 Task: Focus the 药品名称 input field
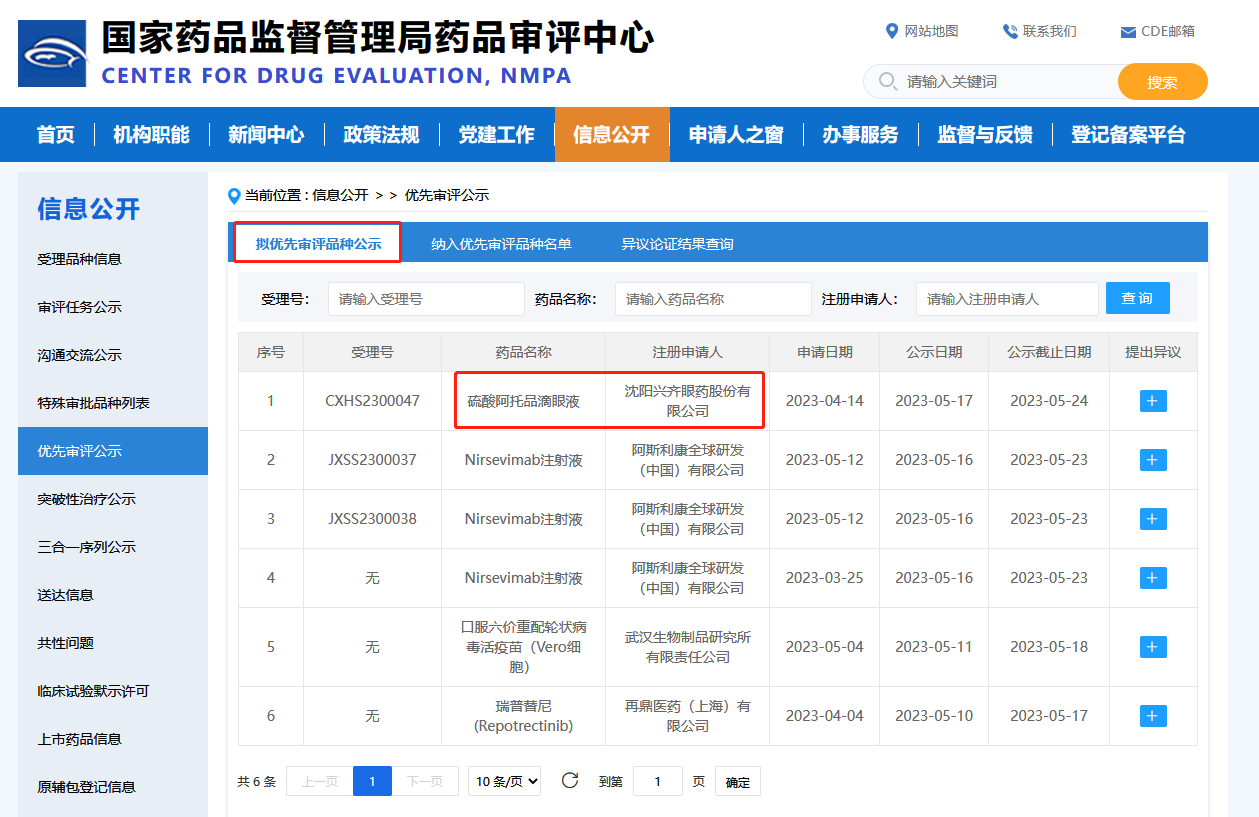tap(712, 299)
